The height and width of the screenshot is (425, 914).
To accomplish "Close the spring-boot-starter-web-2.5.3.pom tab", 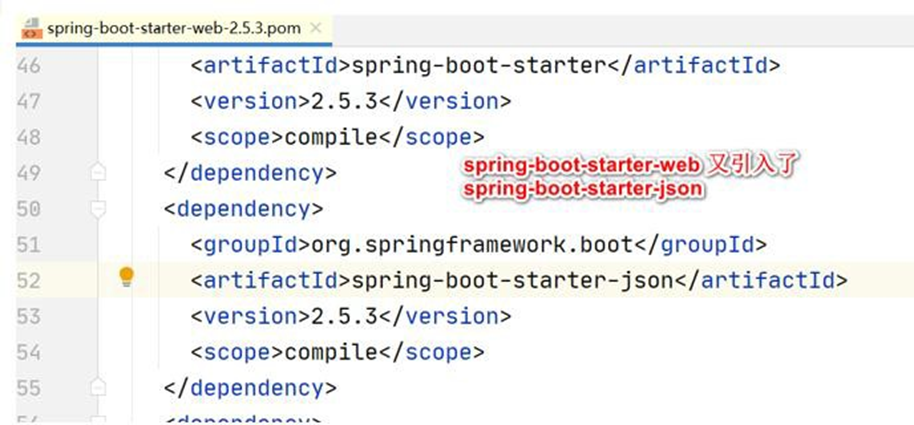I will coord(317,28).
